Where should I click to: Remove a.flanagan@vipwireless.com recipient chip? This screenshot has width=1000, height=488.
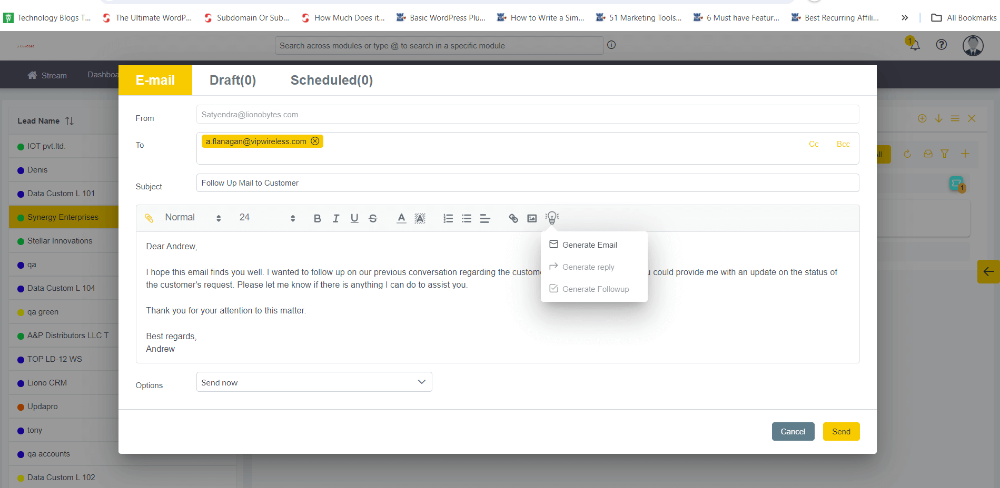coord(315,141)
